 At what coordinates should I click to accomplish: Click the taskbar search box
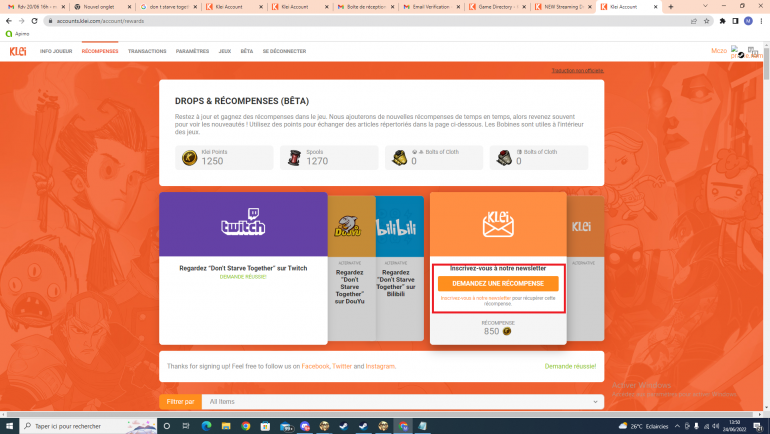[88, 426]
